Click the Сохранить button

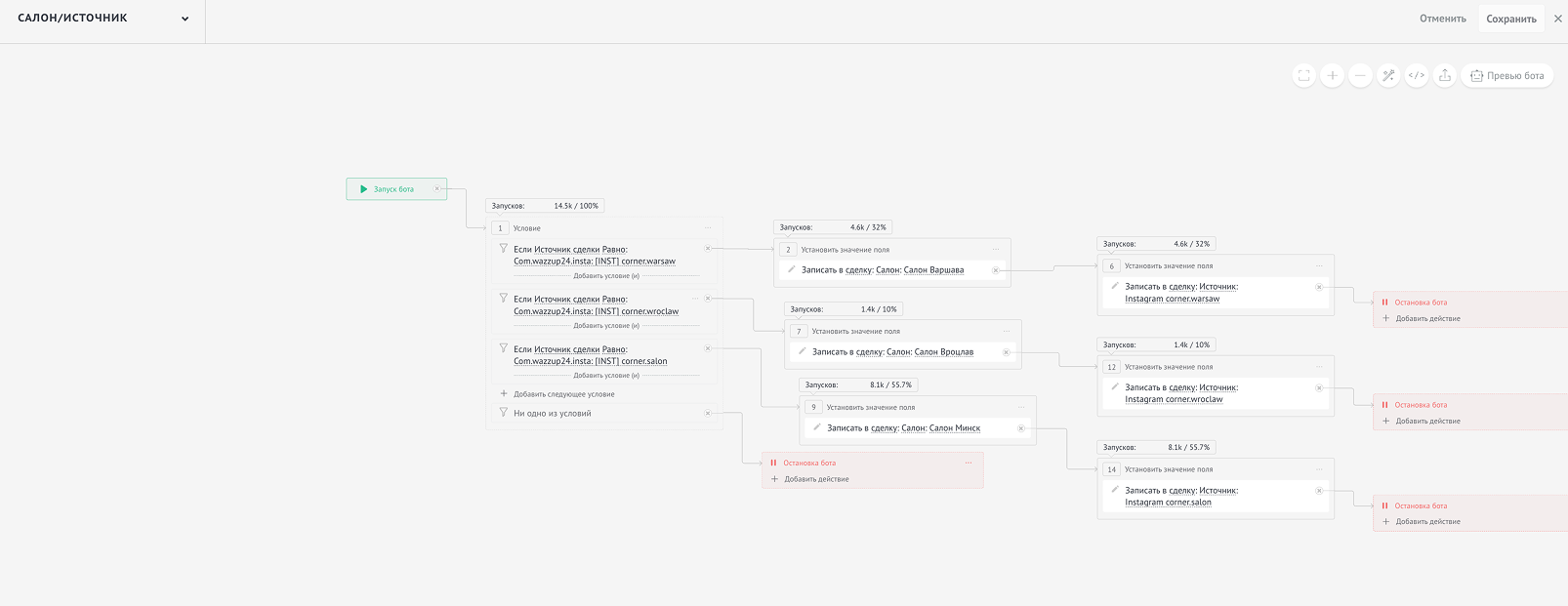click(1511, 19)
